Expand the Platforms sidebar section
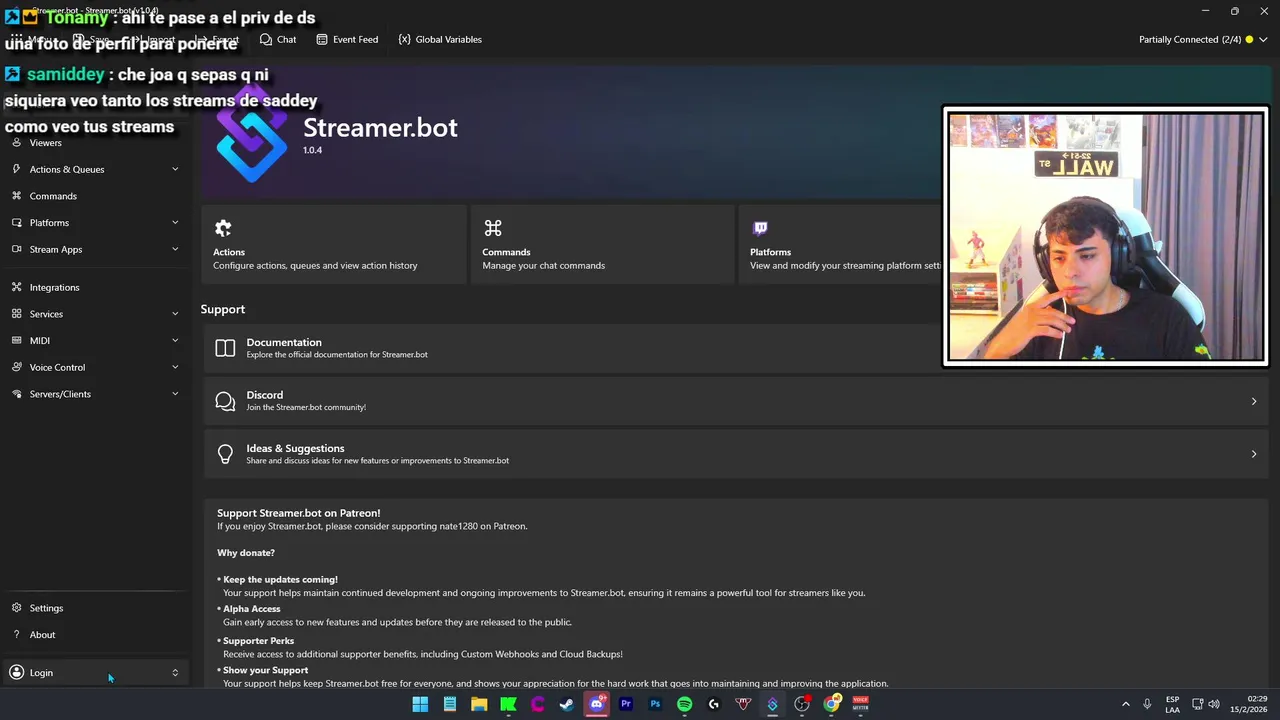The width and height of the screenshot is (1280, 720). click(95, 223)
